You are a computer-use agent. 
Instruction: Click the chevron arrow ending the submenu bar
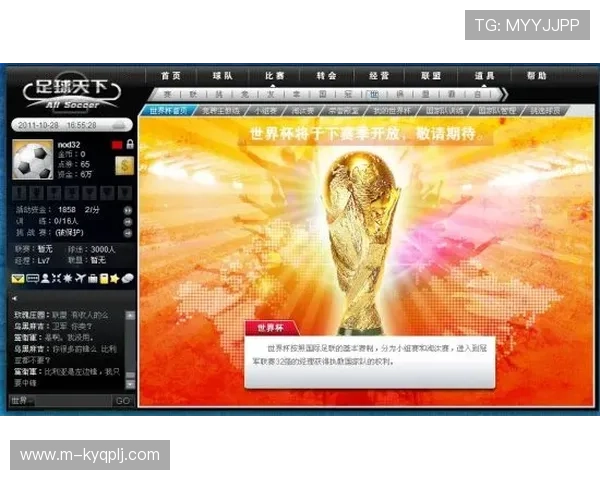click(x=504, y=94)
